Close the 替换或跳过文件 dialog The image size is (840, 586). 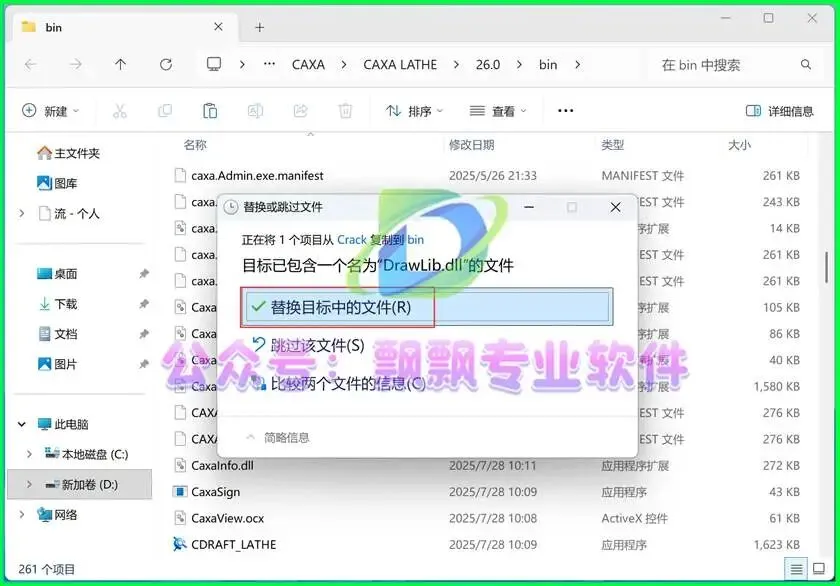tap(616, 207)
